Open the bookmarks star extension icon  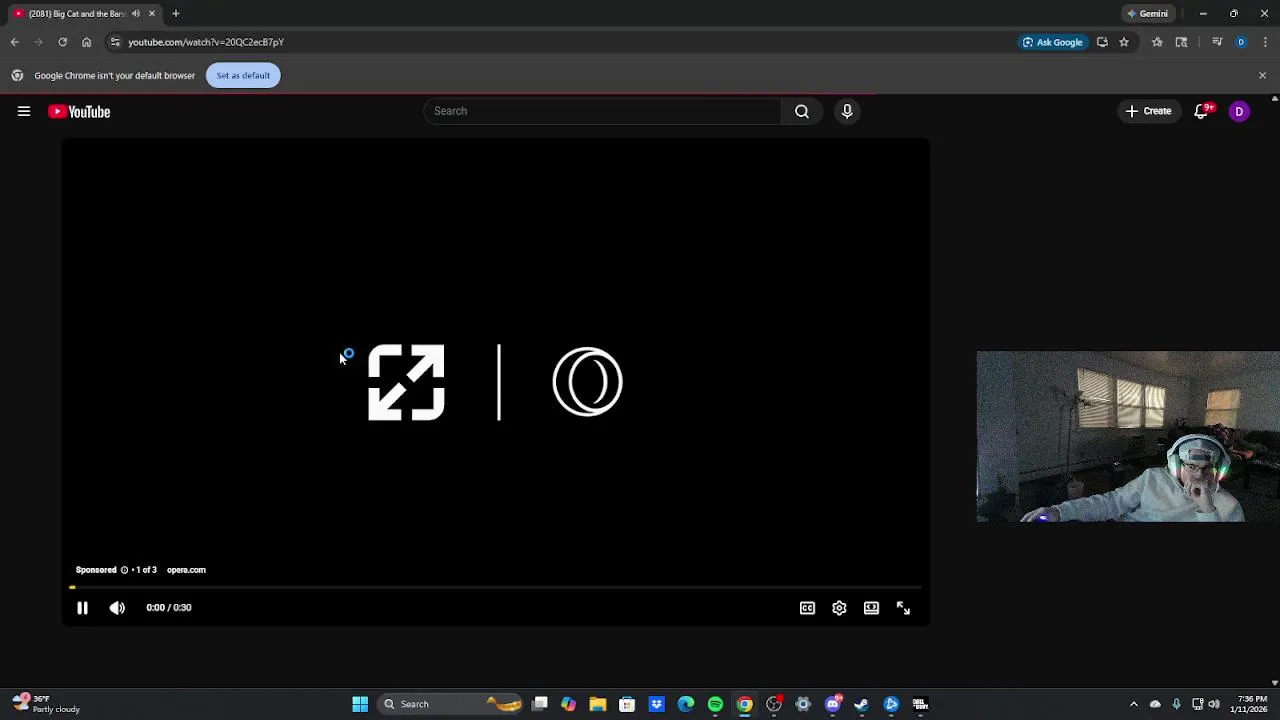tap(1157, 42)
